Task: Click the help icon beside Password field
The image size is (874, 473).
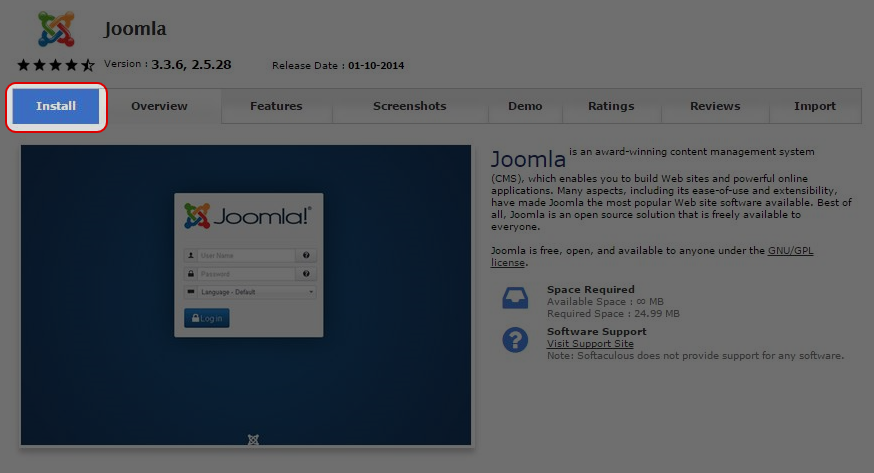Action: (307, 273)
